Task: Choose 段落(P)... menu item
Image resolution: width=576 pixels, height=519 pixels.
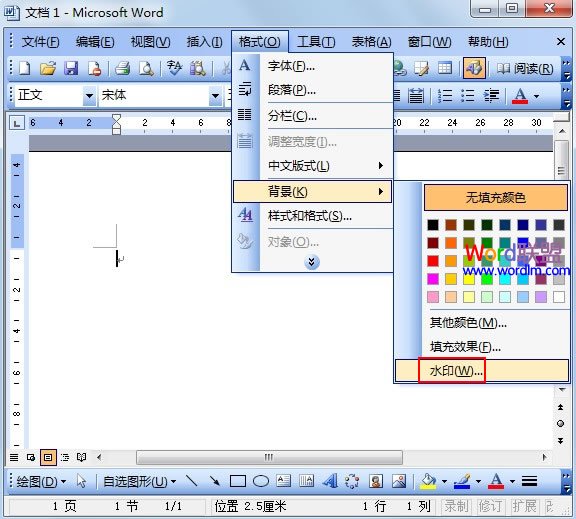Action: click(313, 90)
